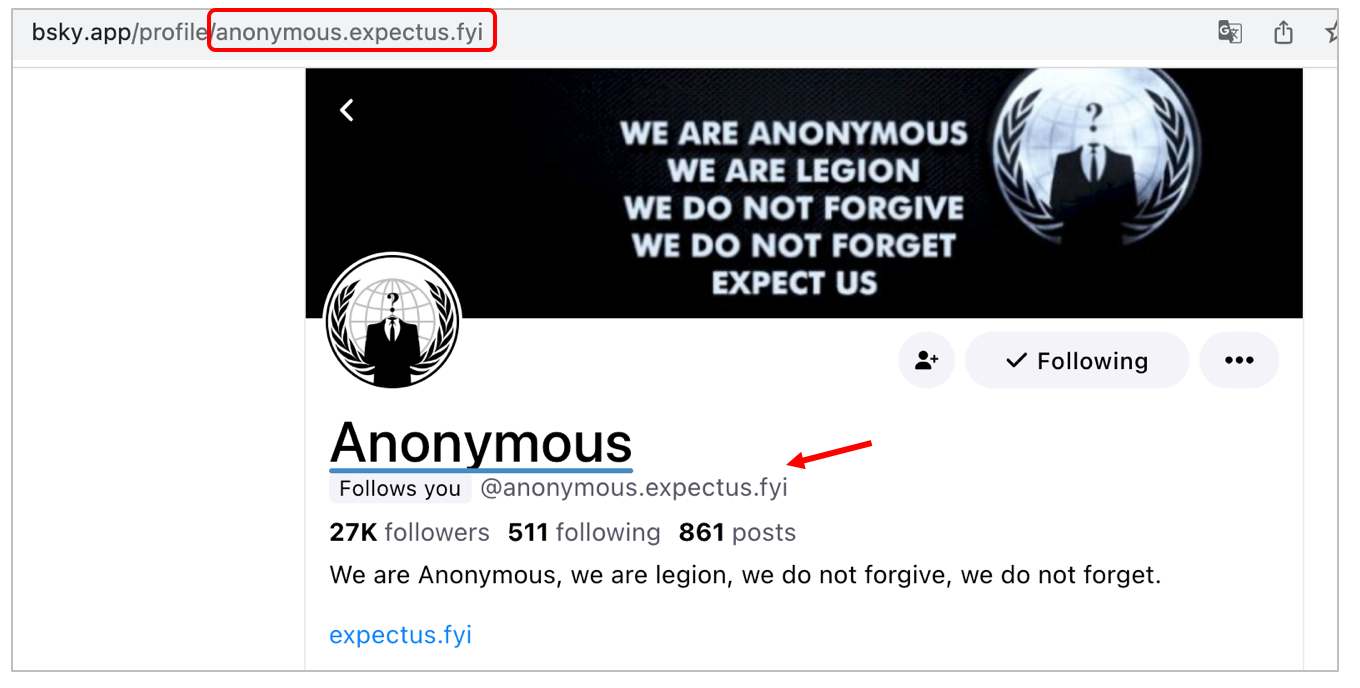Open the three-dot more options menu
The width and height of the screenshot is (1360, 688).
tap(1239, 360)
